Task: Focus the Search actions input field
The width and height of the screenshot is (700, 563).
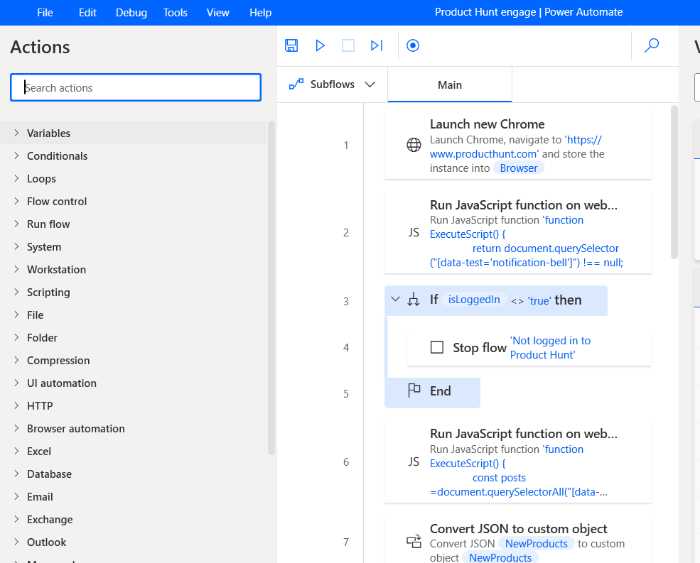Action: coord(136,87)
